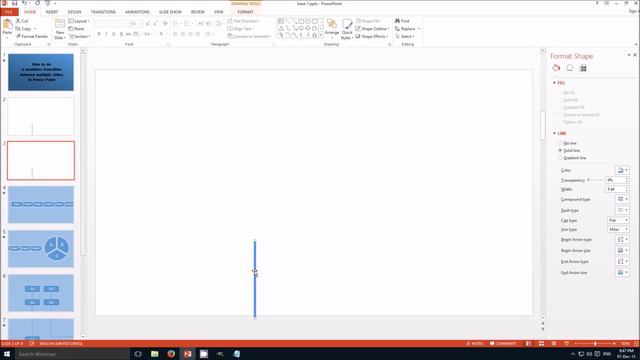Select the Solid line radio button
The width and height of the screenshot is (640, 360).
coord(560,151)
